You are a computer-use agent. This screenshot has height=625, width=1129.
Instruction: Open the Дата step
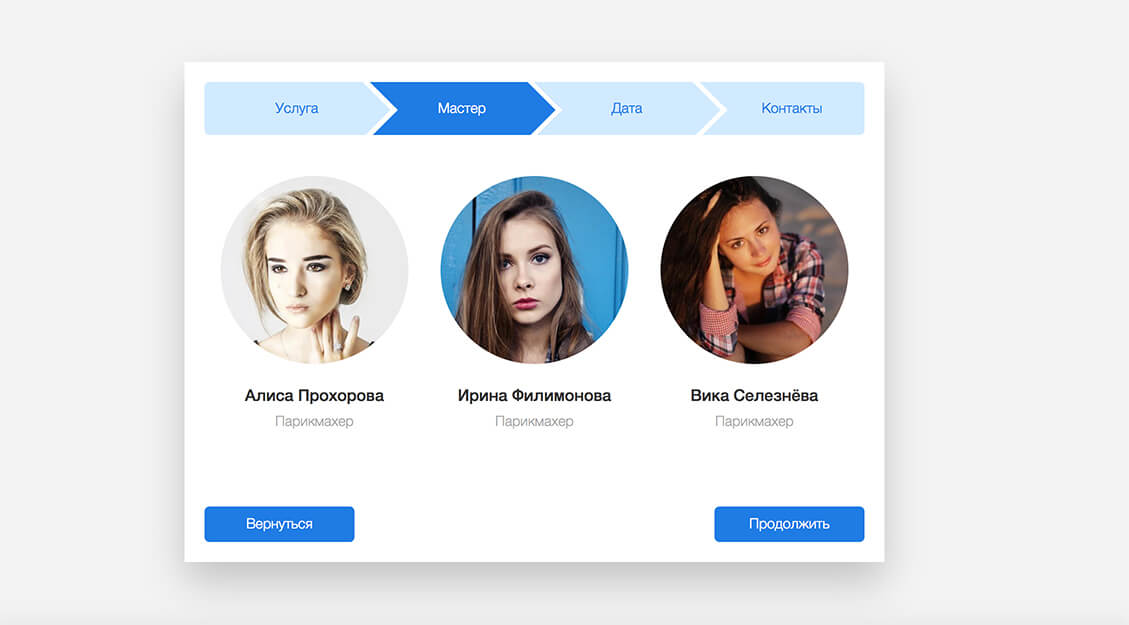pos(626,109)
